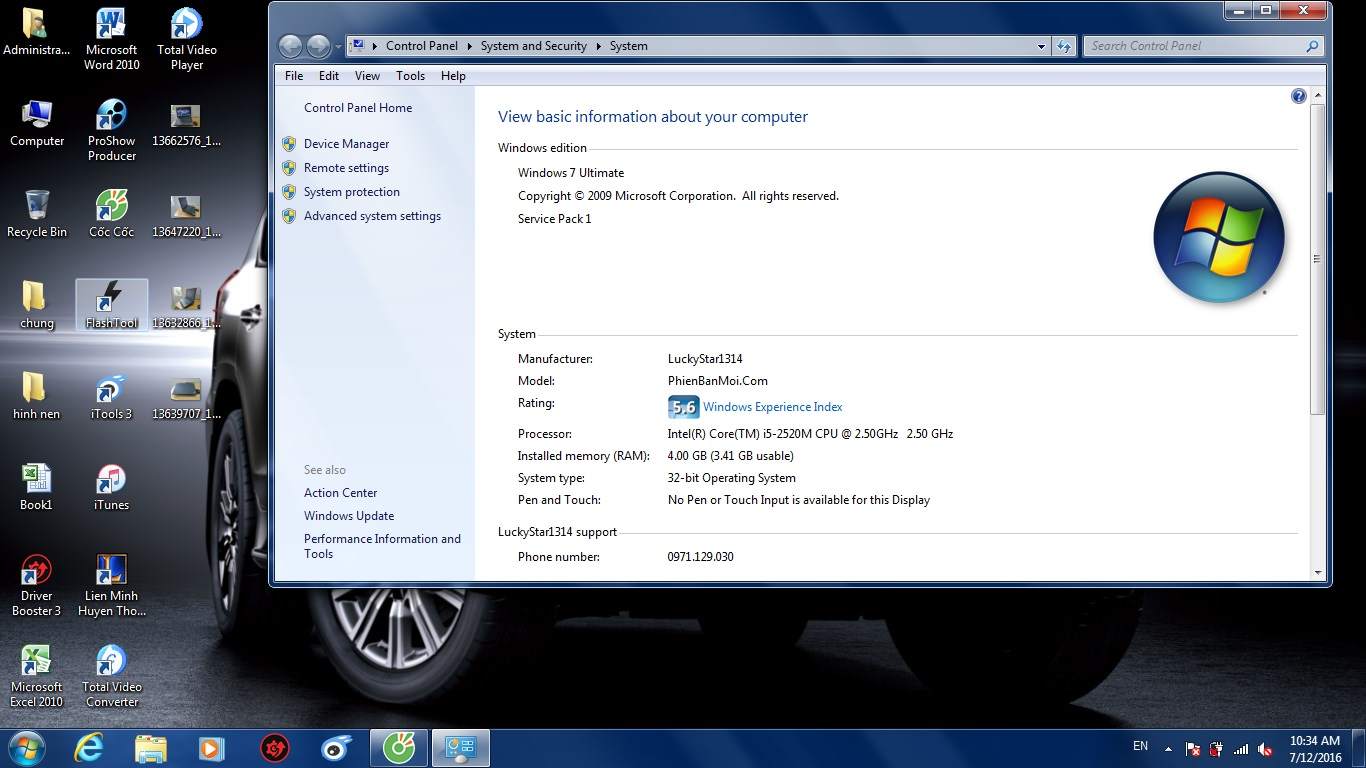Open the Driver Booster 3 desktop icon
Image resolution: width=1366 pixels, height=768 pixels.
(x=37, y=585)
